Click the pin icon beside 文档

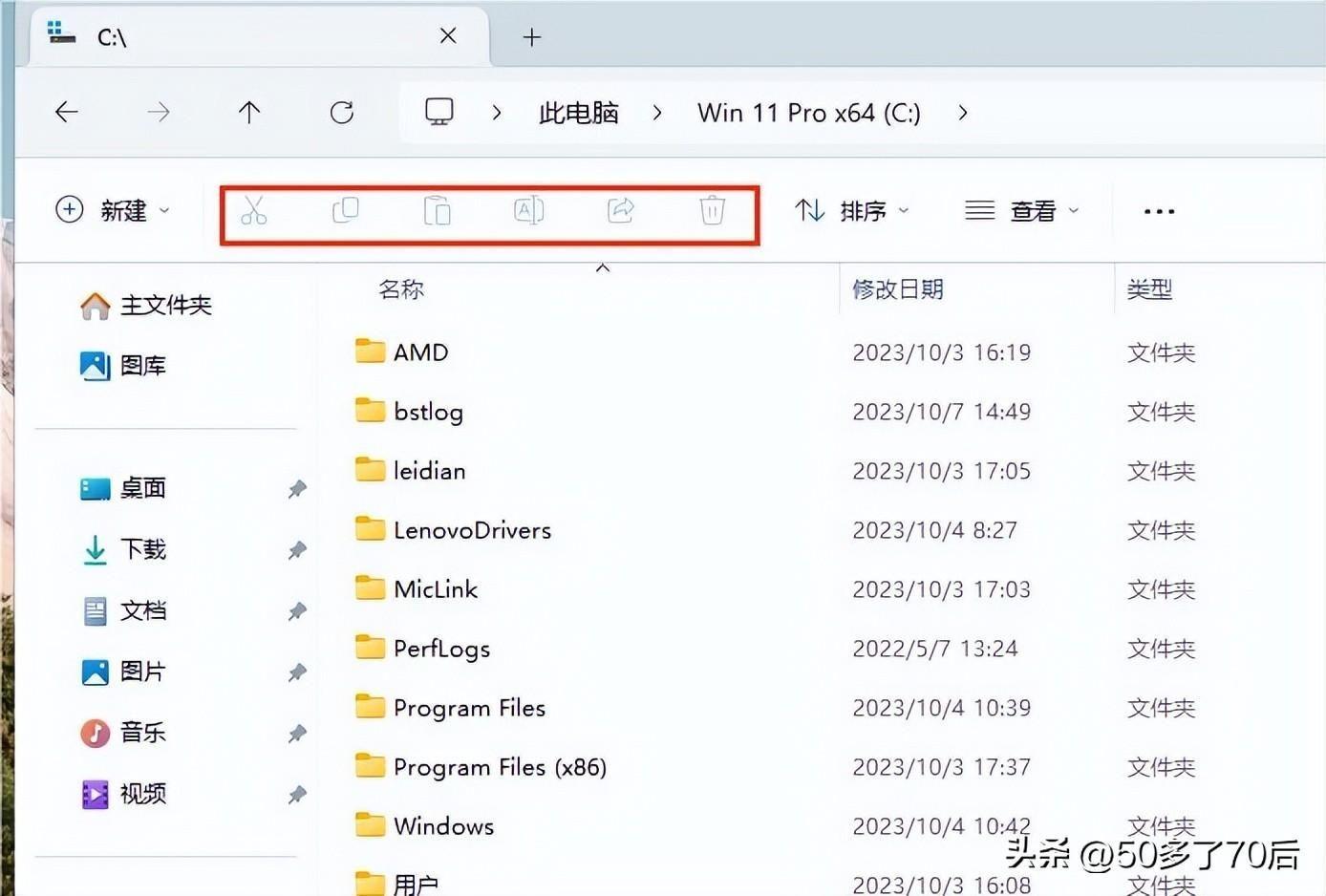point(297,611)
